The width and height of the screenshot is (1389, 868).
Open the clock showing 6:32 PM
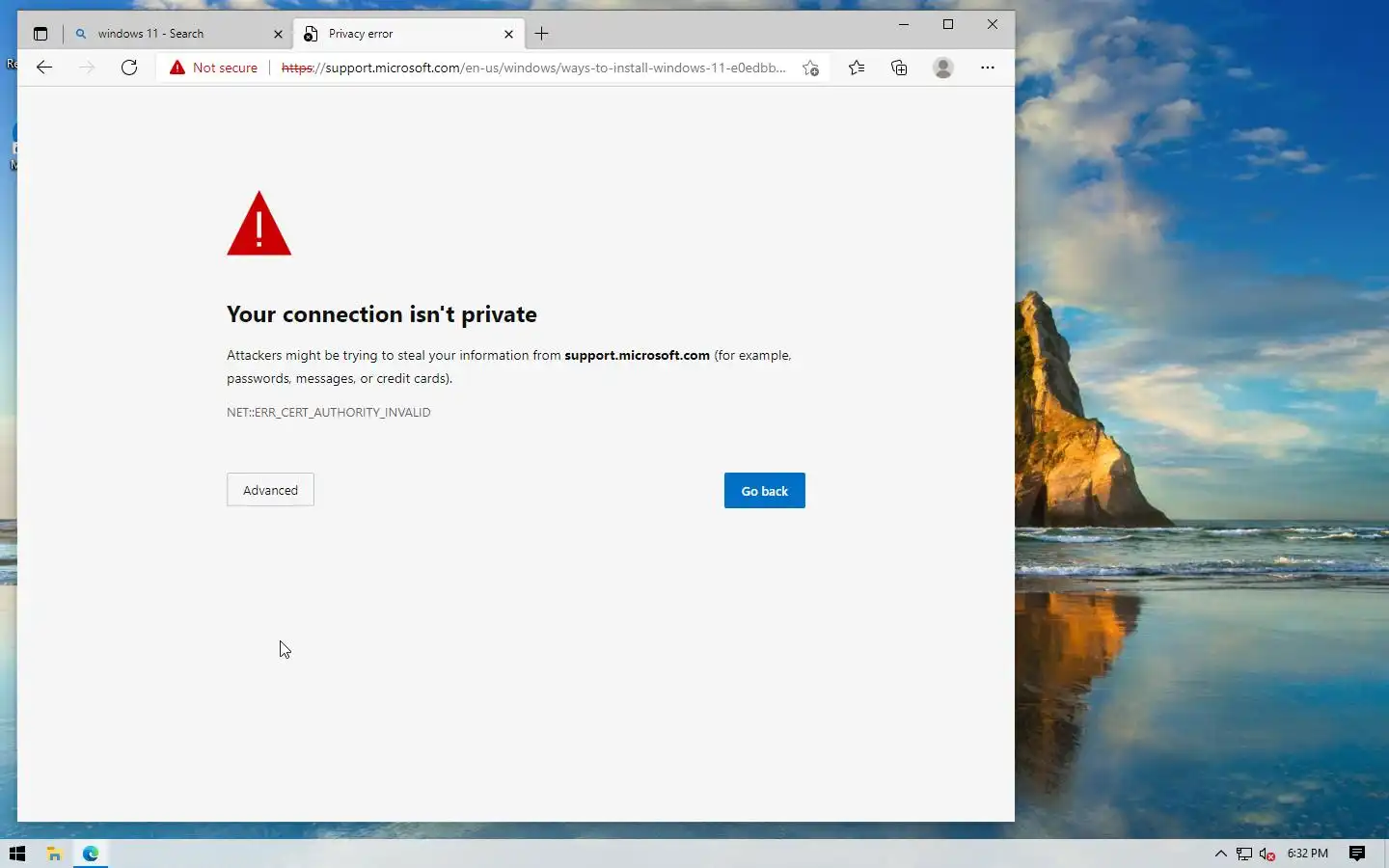pyautogui.click(x=1308, y=854)
